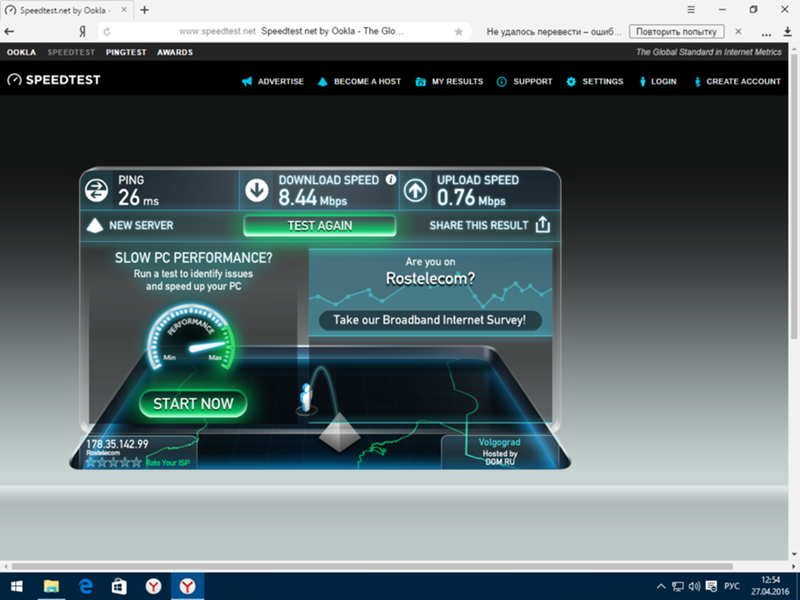Open the Settings gear icon
Screen dimensions: 800x600
point(571,82)
